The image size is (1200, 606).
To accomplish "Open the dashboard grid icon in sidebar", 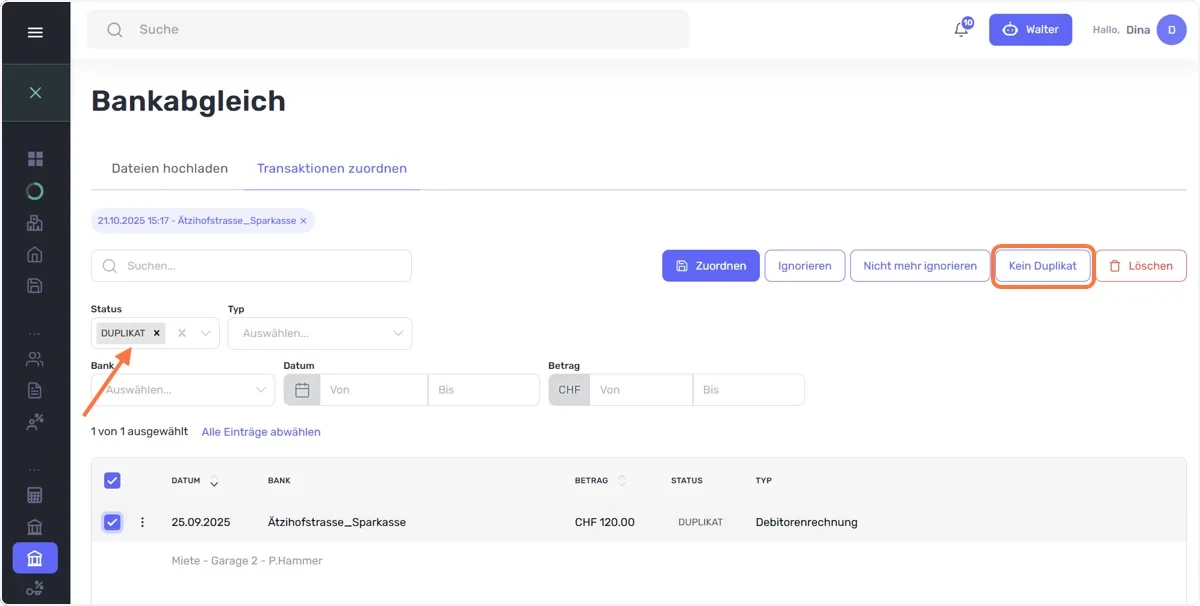I will pos(35,159).
